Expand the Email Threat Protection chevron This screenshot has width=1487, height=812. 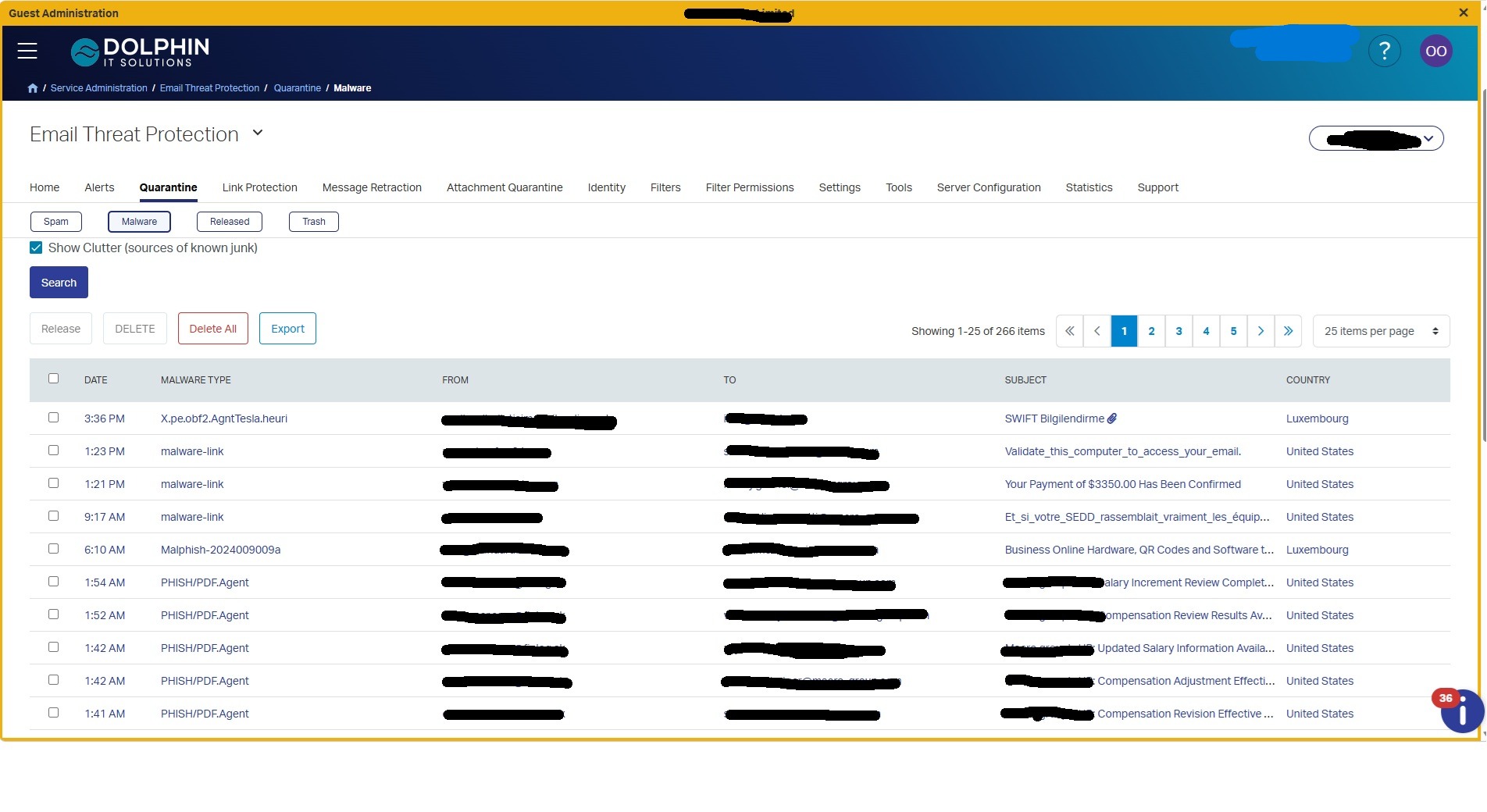coord(258,134)
